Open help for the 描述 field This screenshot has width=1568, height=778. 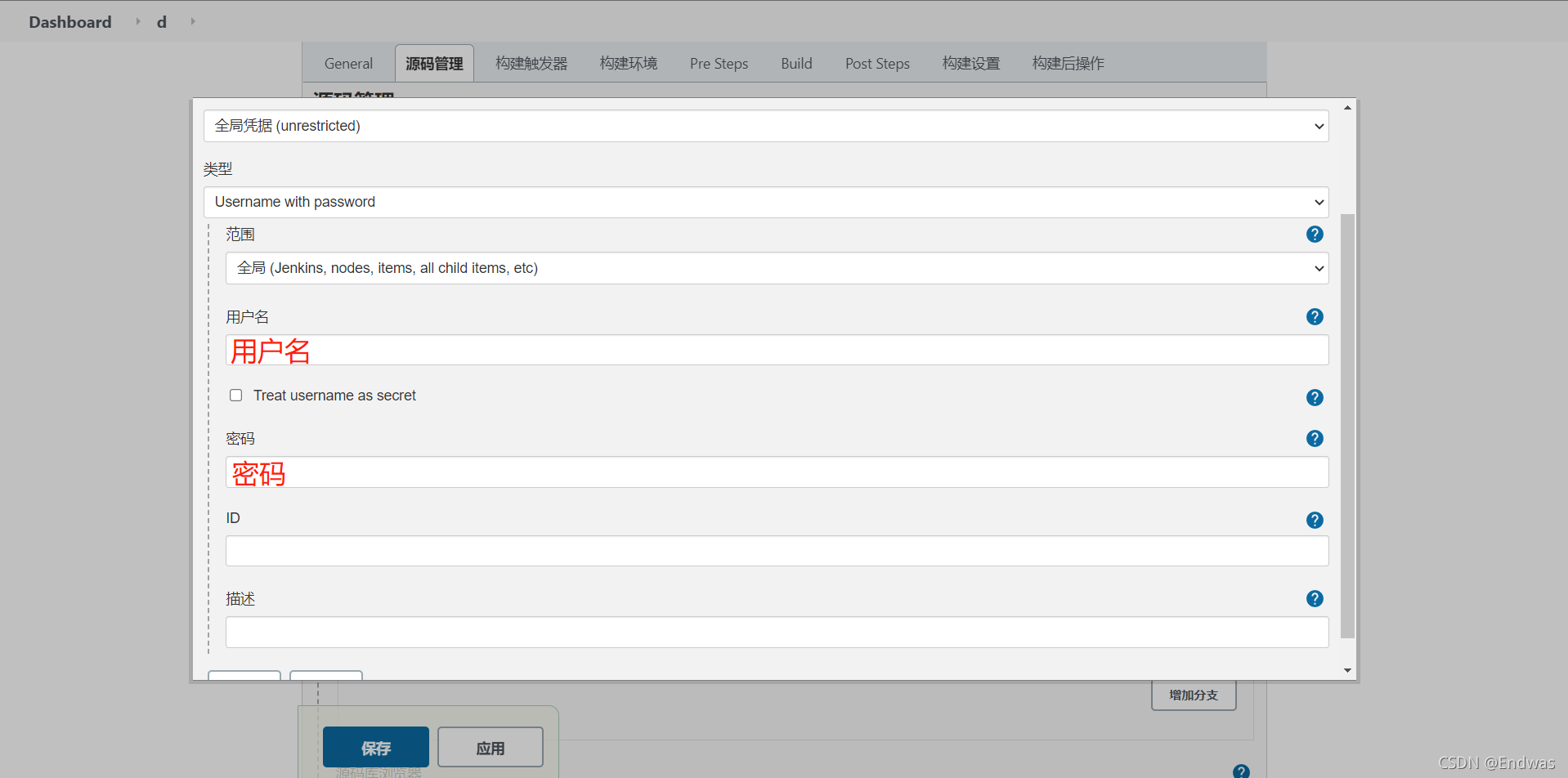coord(1315,599)
